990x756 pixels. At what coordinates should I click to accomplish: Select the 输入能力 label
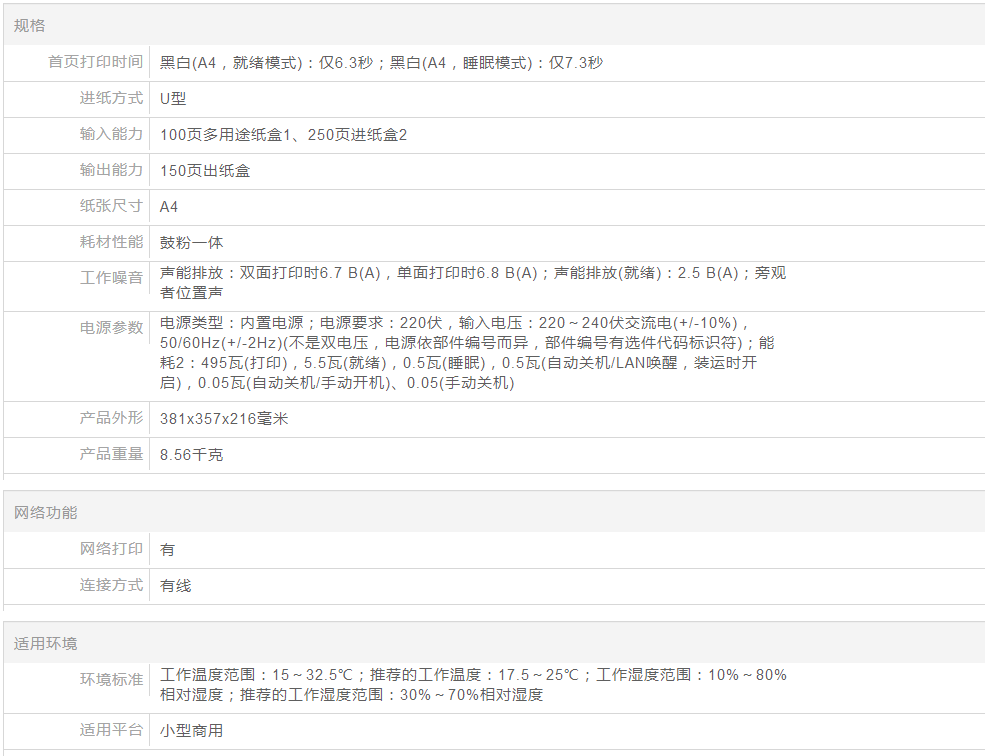pos(111,135)
